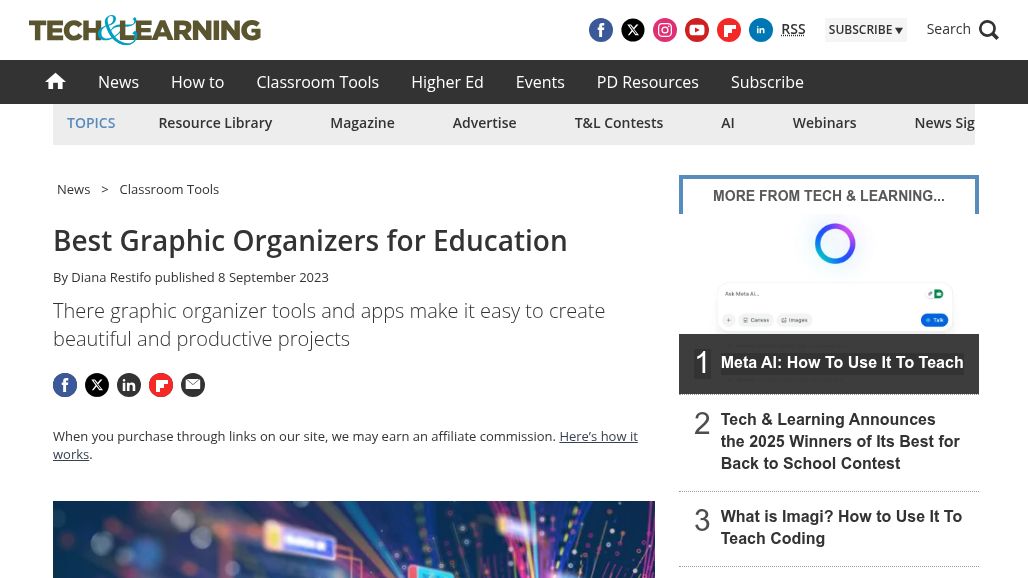Open the YouTube icon in header
Viewport: 1028px width, 578px height.
pos(697,30)
